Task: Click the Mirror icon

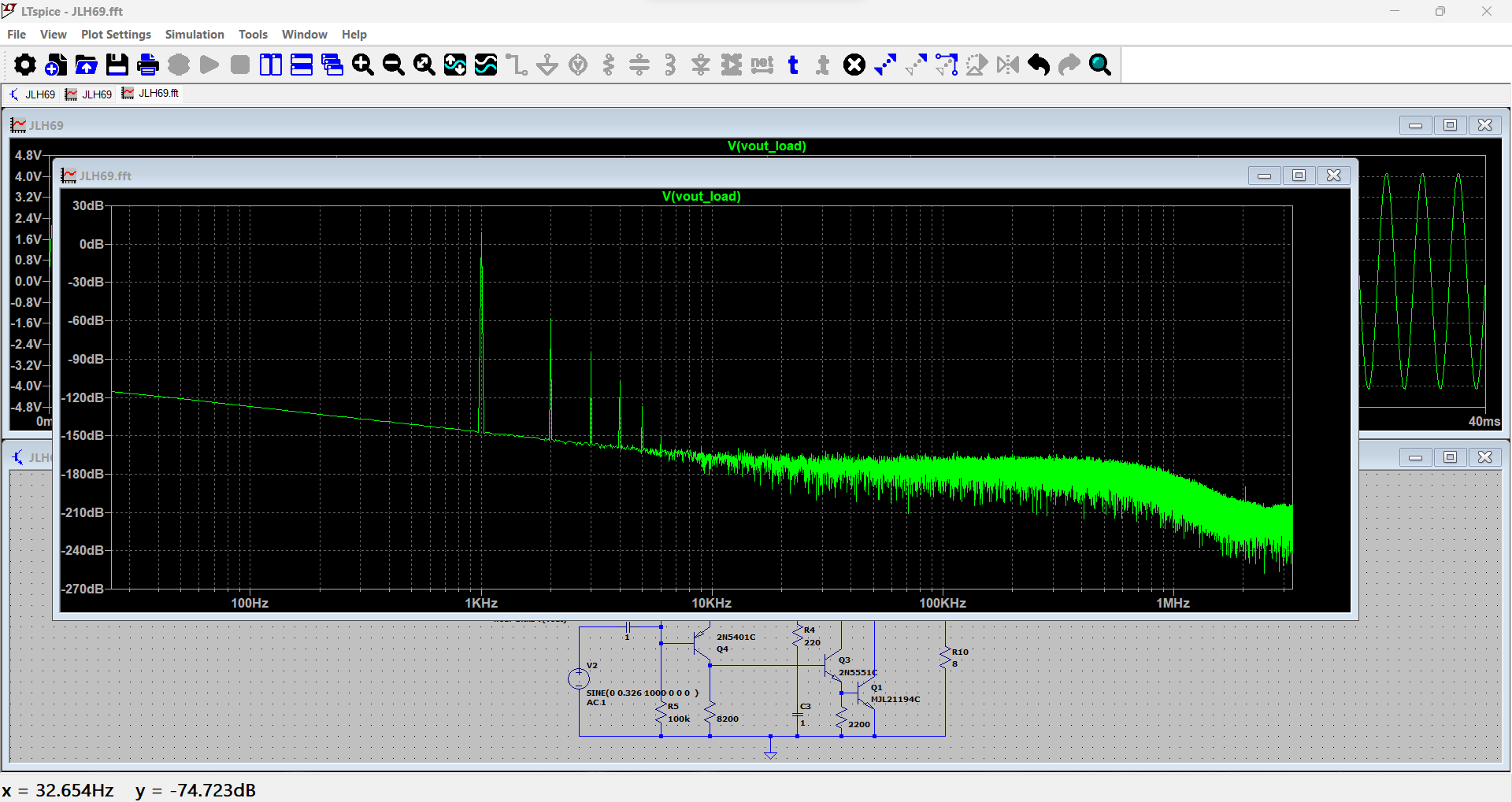Action: 1008,65
